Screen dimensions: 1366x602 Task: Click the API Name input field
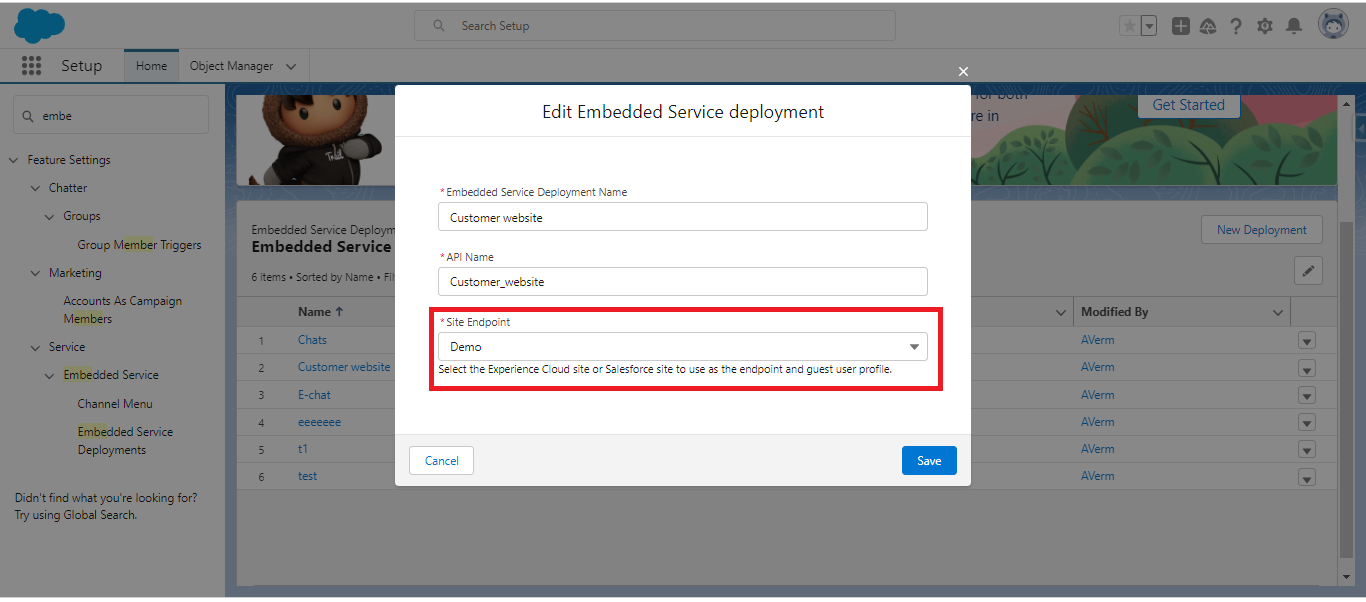683,282
